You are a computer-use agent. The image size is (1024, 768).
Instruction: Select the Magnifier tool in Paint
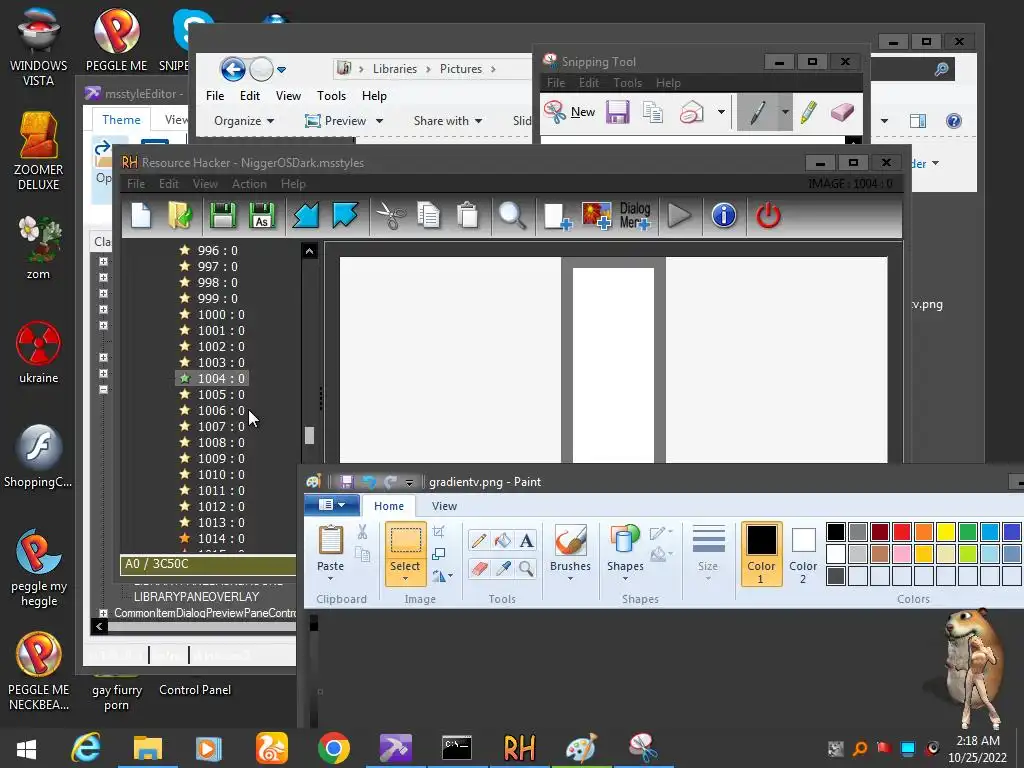coord(526,568)
